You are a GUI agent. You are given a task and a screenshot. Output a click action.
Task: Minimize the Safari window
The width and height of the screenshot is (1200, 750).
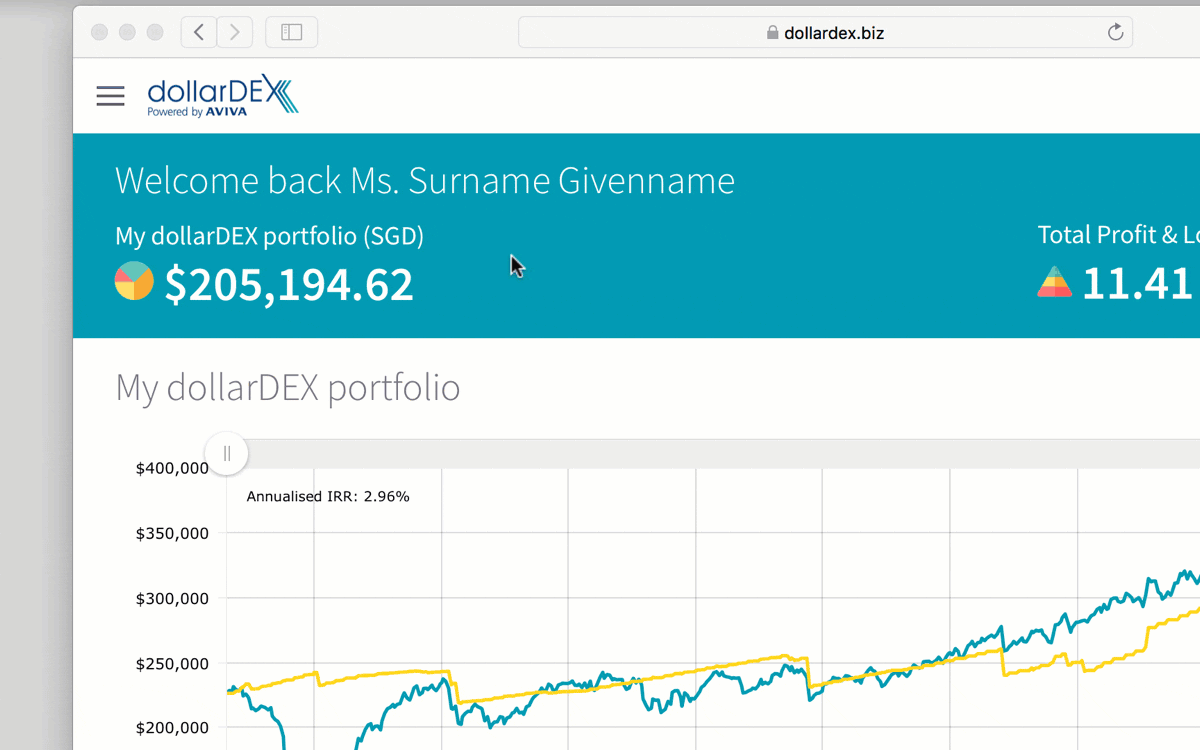point(127,33)
